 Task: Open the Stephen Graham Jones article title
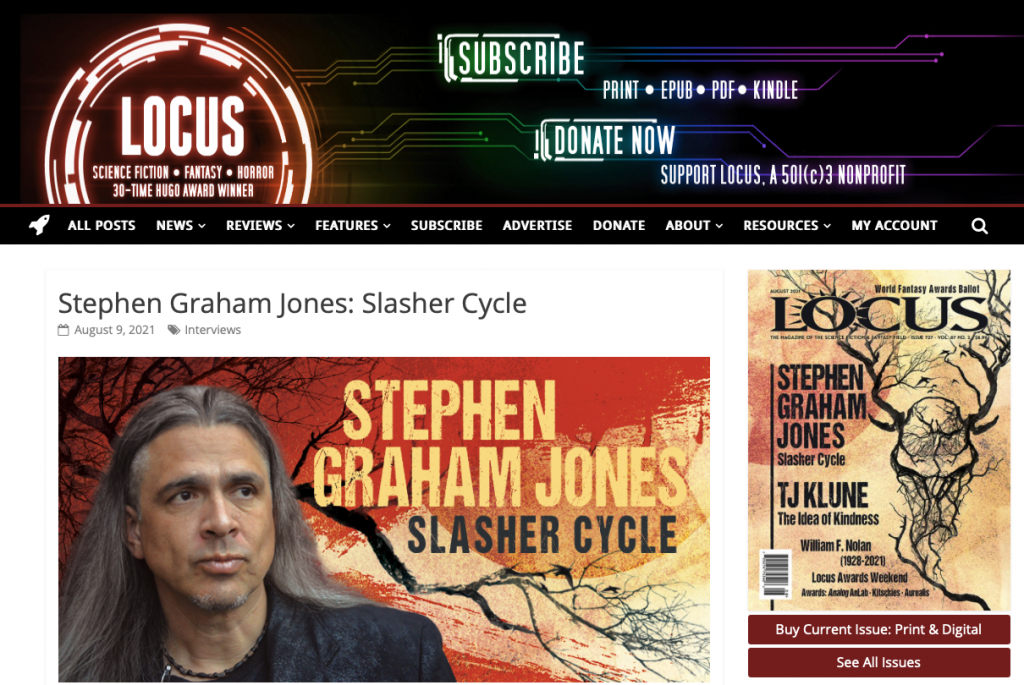(x=292, y=303)
